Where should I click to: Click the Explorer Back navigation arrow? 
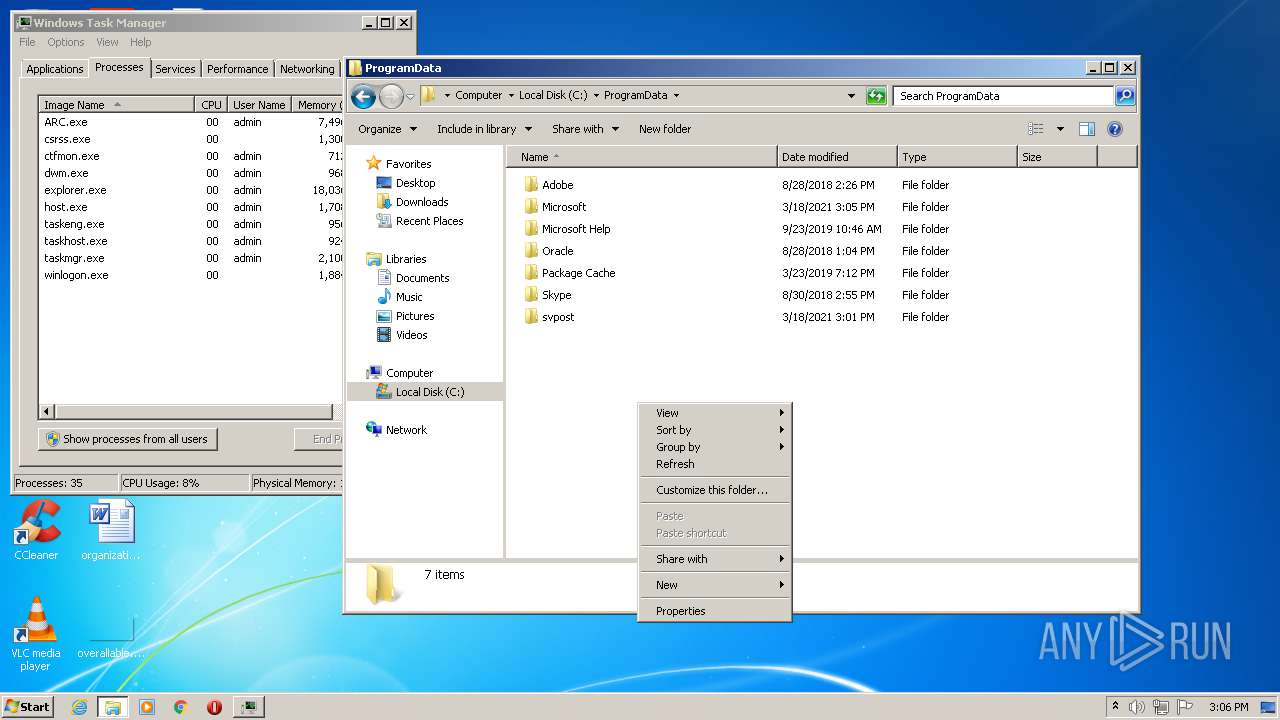point(363,96)
